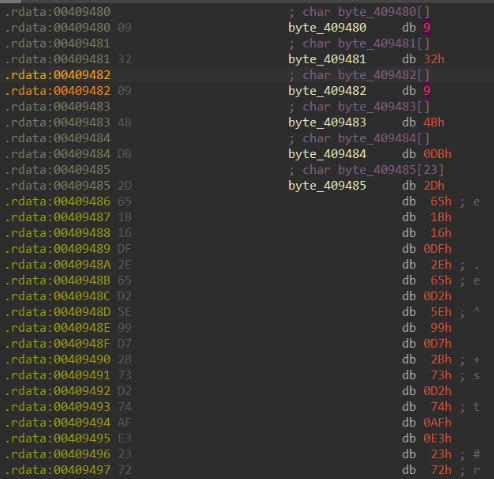The width and height of the screenshot is (494, 479).
Task: Select the byte_409483 label
Action: click(x=327, y=123)
